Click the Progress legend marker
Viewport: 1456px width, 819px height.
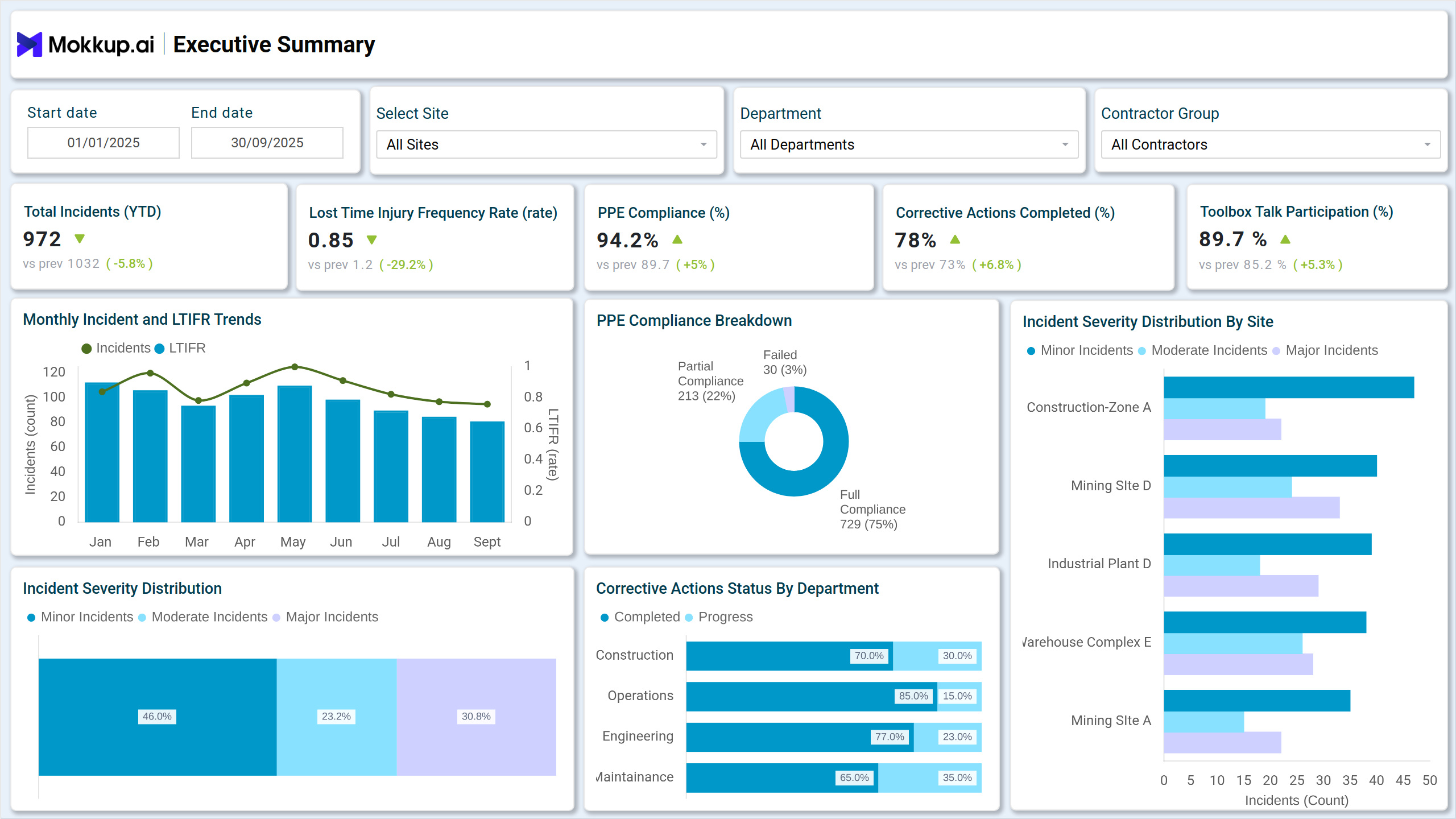[x=689, y=618]
